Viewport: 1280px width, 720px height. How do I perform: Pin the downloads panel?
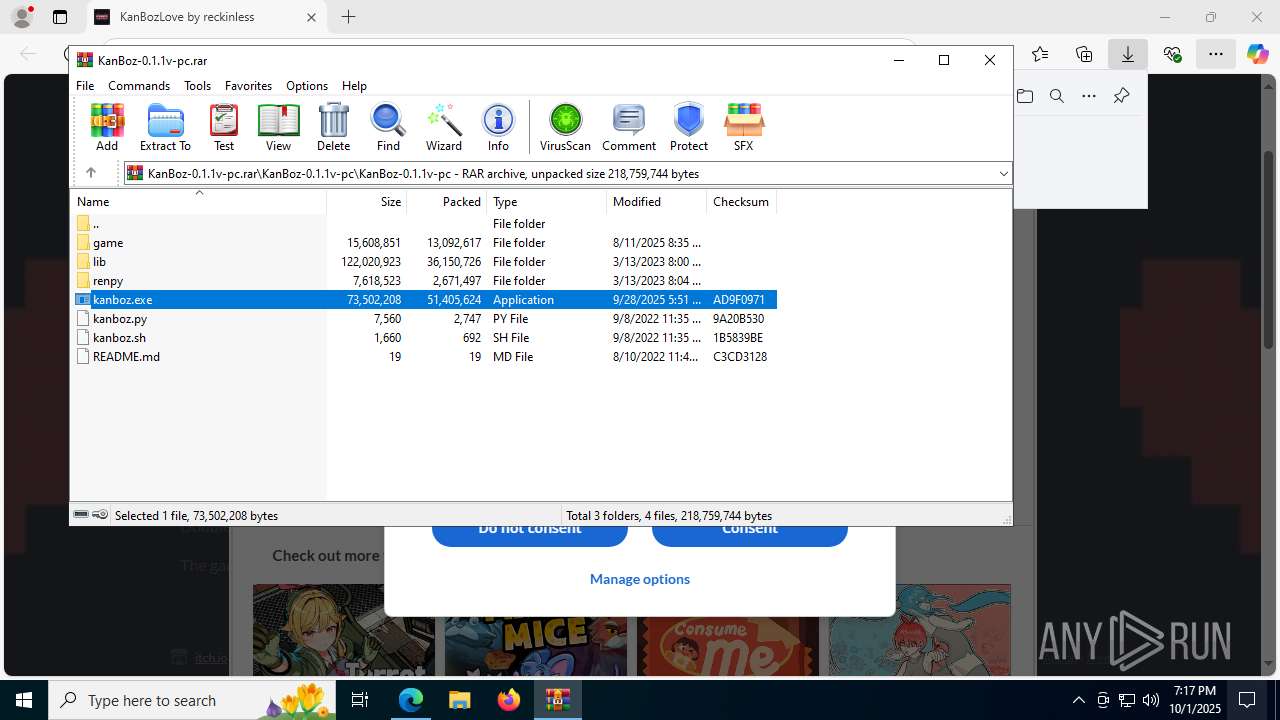pos(1121,96)
